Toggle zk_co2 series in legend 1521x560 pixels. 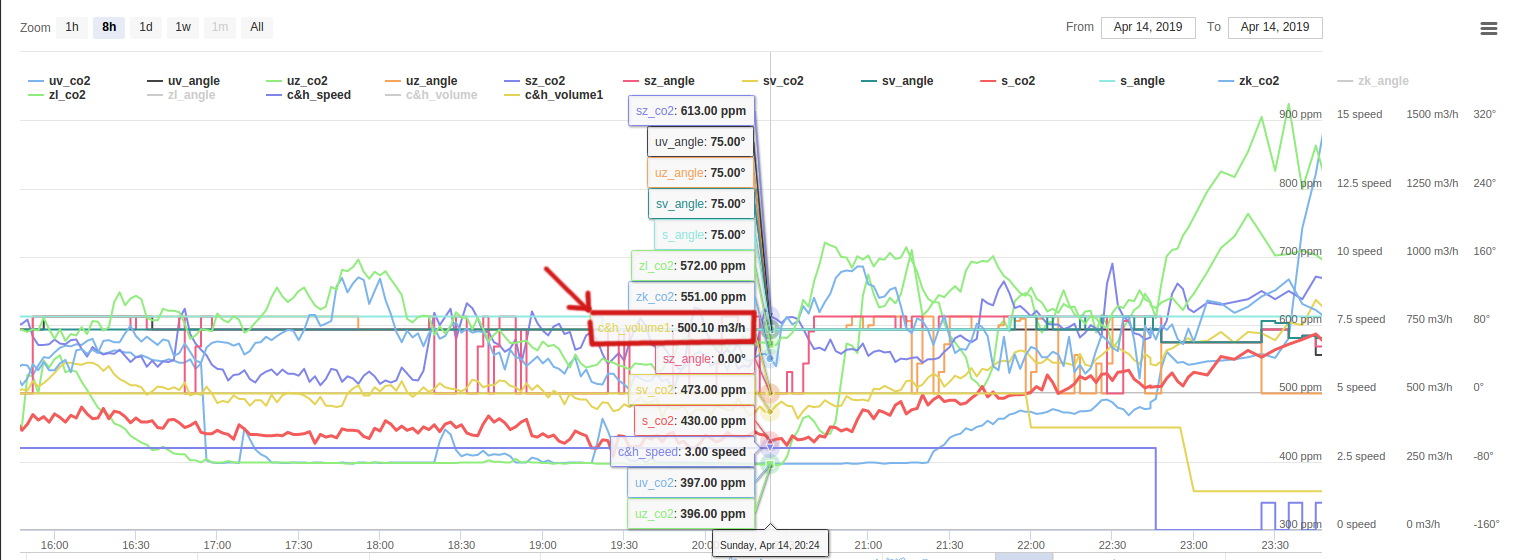pos(1249,81)
